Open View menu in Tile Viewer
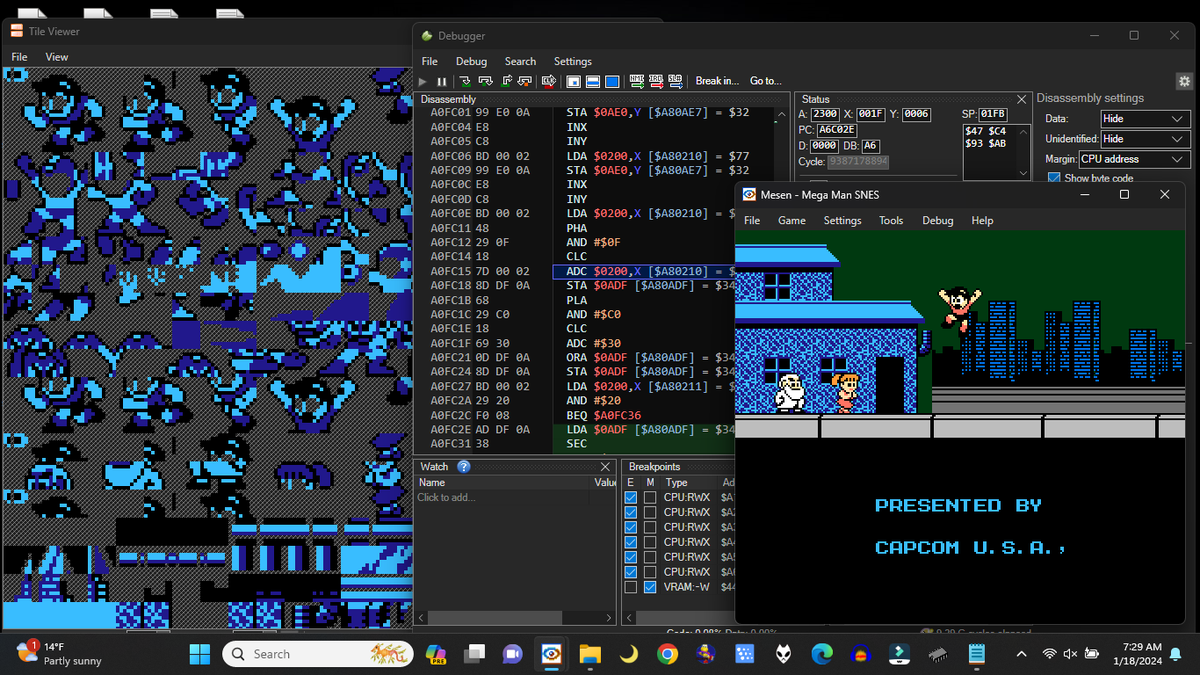The image size is (1200, 675). point(57,57)
